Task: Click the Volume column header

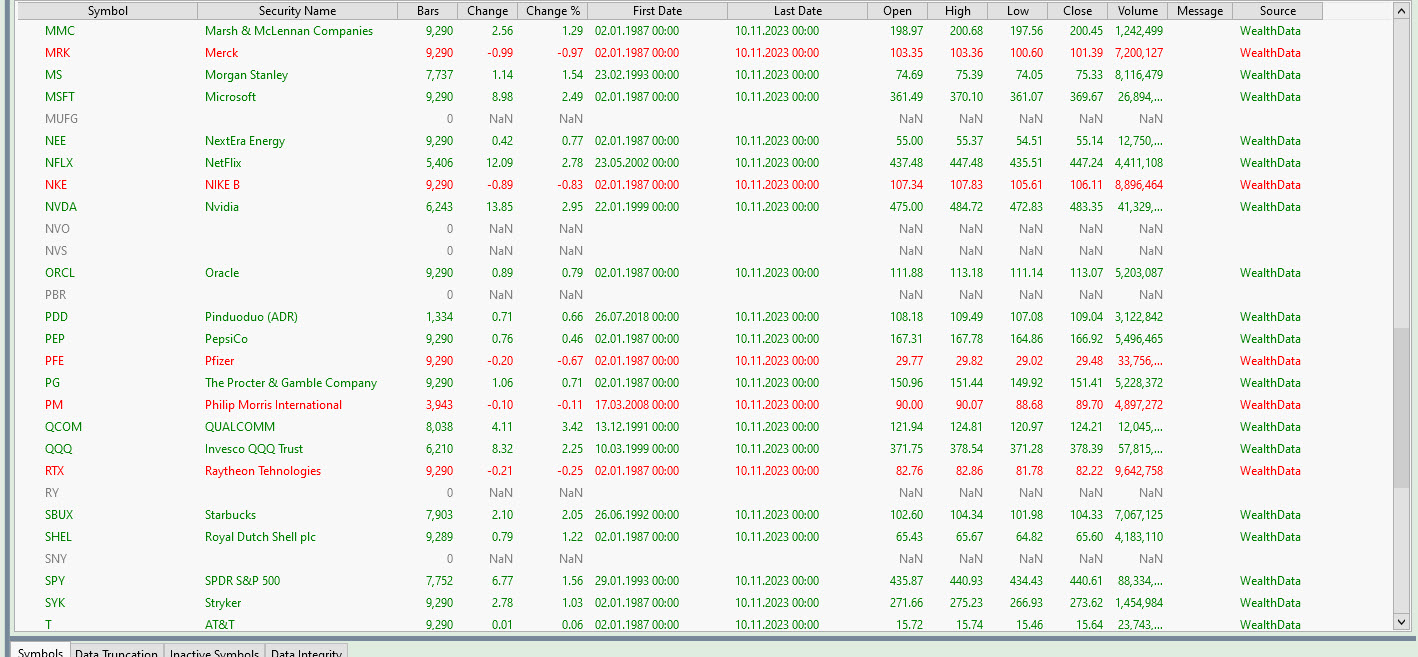Action: pyautogui.click(x=1137, y=11)
